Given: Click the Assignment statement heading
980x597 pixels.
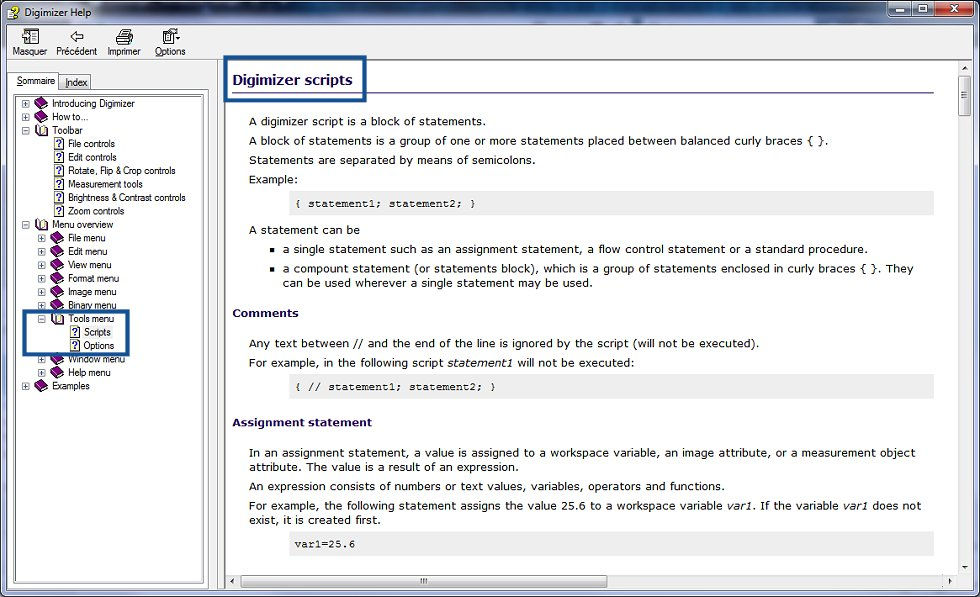Looking at the screenshot, I should (x=302, y=423).
